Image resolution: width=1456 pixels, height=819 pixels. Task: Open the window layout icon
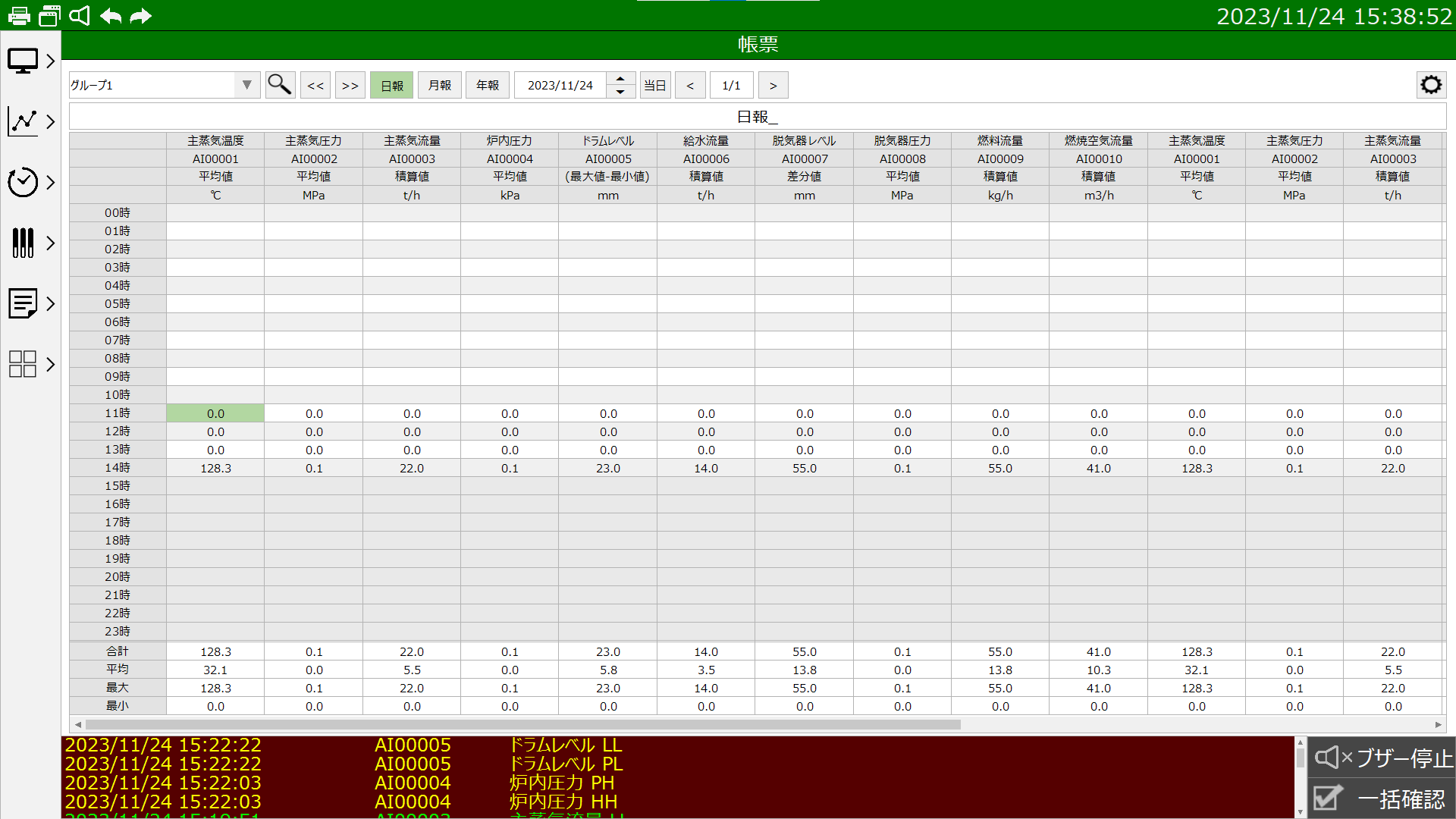pos(49,15)
